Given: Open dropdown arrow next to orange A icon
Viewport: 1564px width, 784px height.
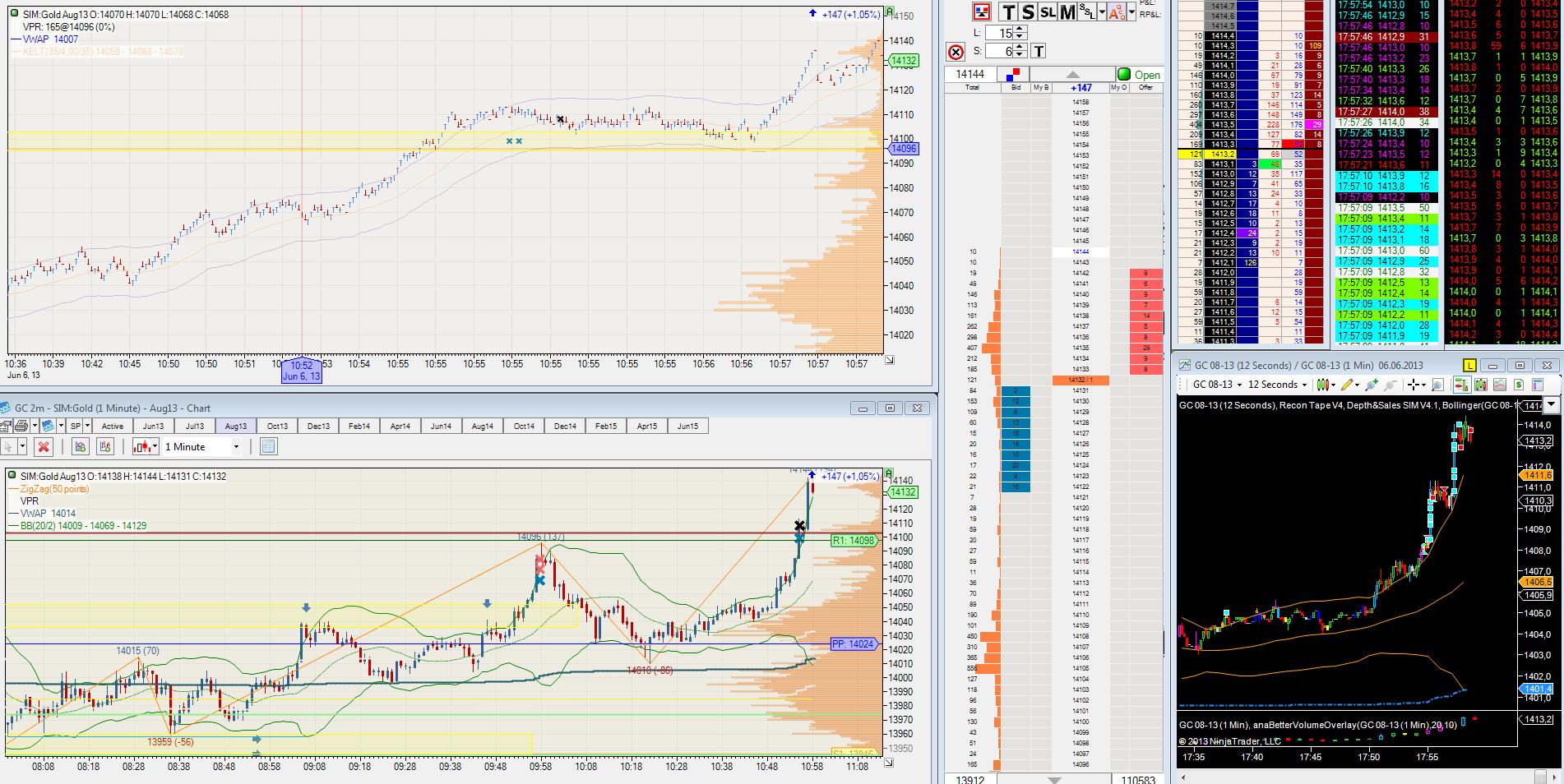Looking at the screenshot, I should [1132, 12].
